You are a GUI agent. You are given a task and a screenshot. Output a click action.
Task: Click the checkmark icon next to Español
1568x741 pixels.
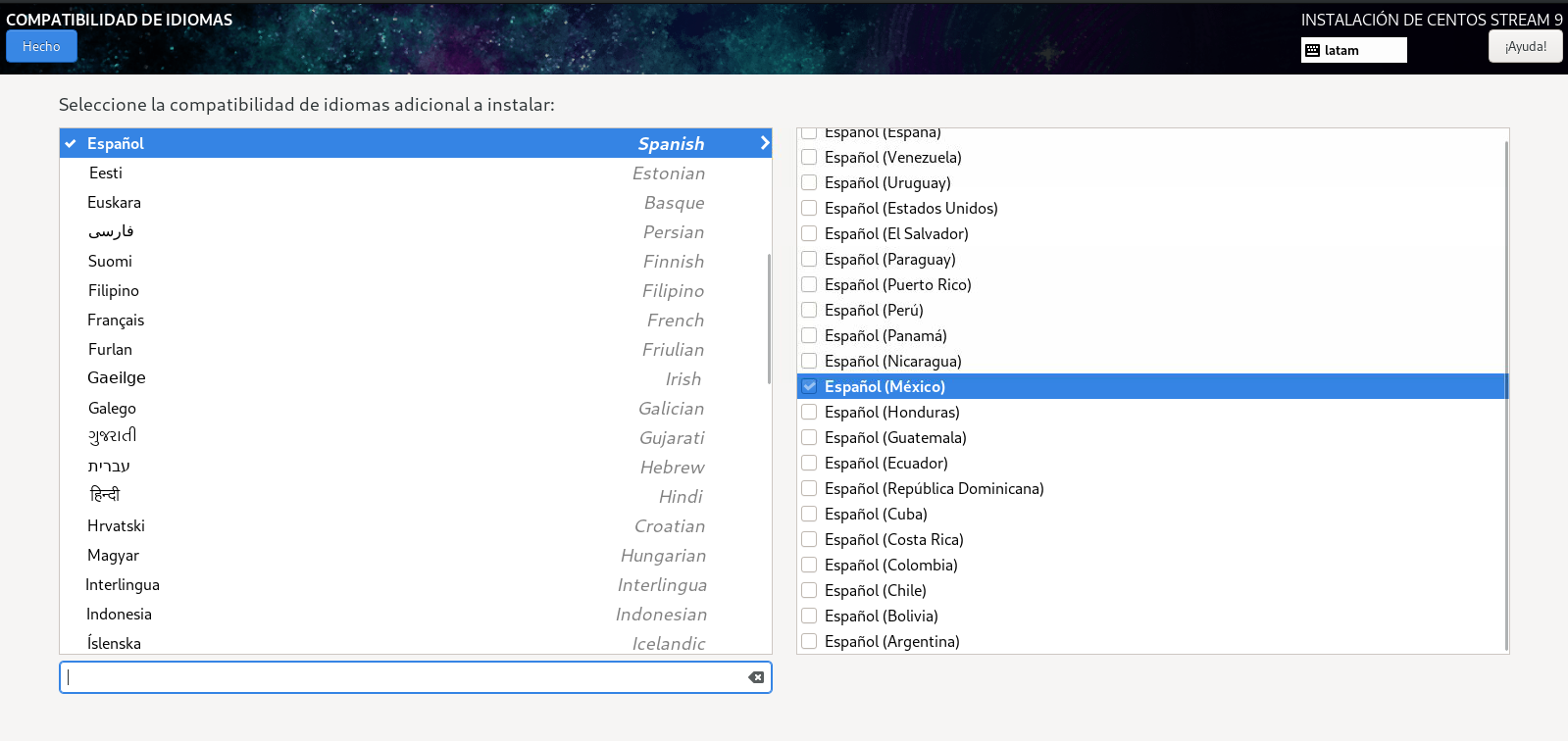[x=71, y=144]
